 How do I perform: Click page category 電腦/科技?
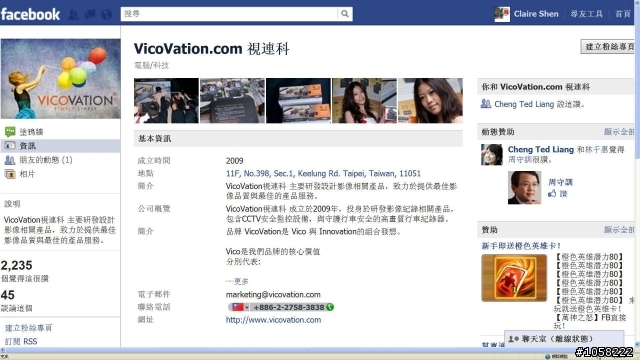[x=151, y=65]
